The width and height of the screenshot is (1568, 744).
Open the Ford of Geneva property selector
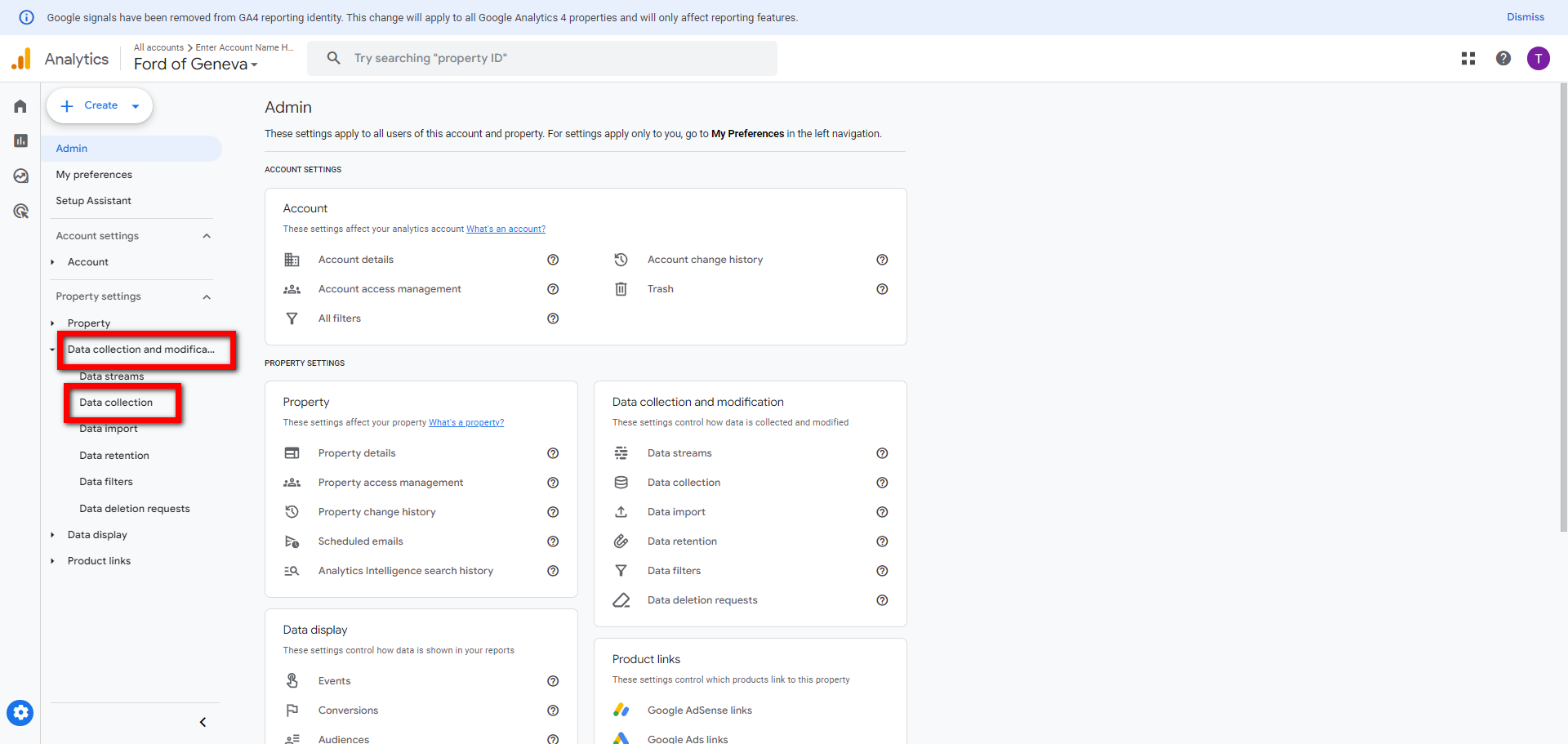[x=195, y=65]
